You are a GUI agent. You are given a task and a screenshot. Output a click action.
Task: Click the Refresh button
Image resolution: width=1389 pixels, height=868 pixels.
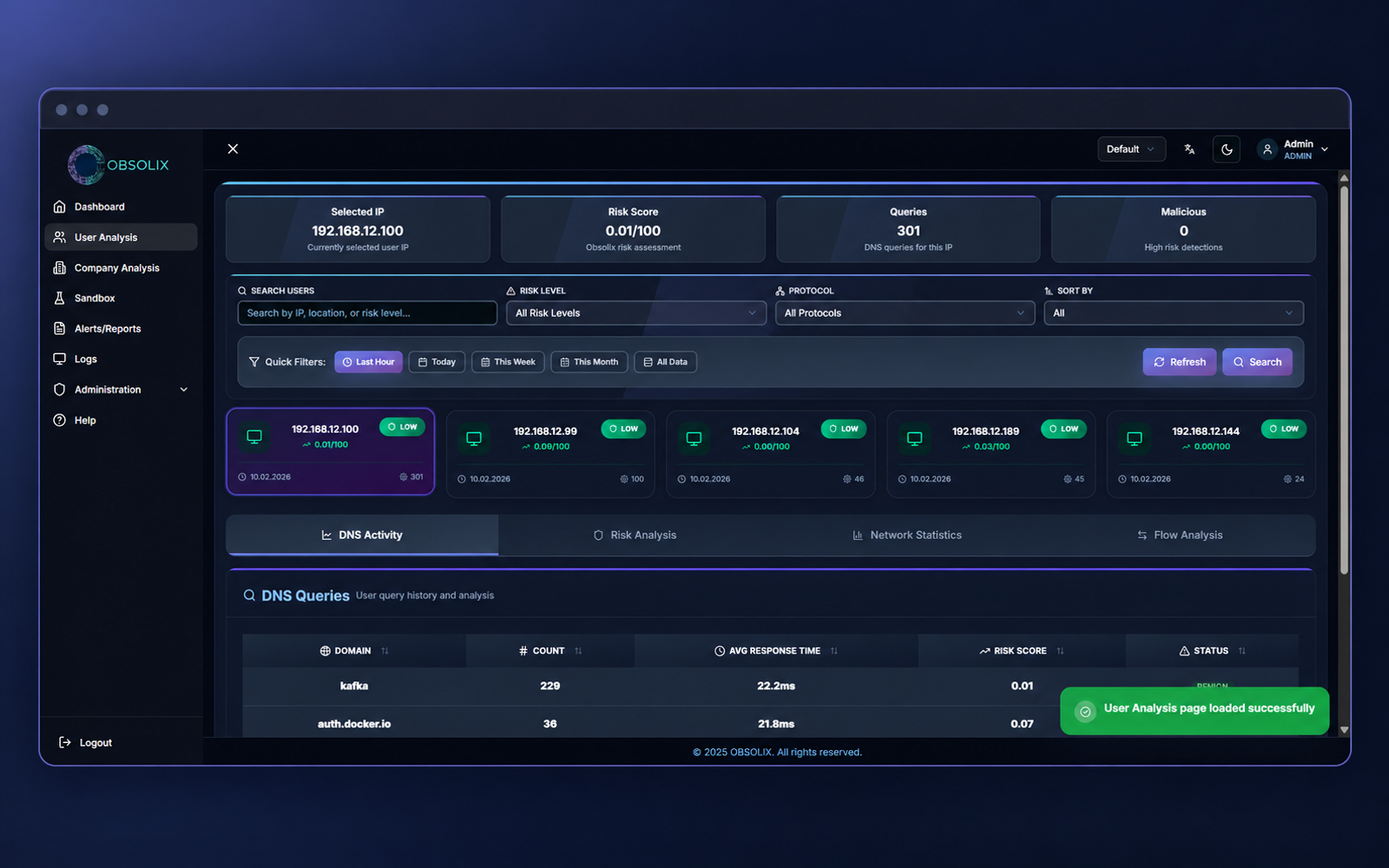pyautogui.click(x=1180, y=362)
